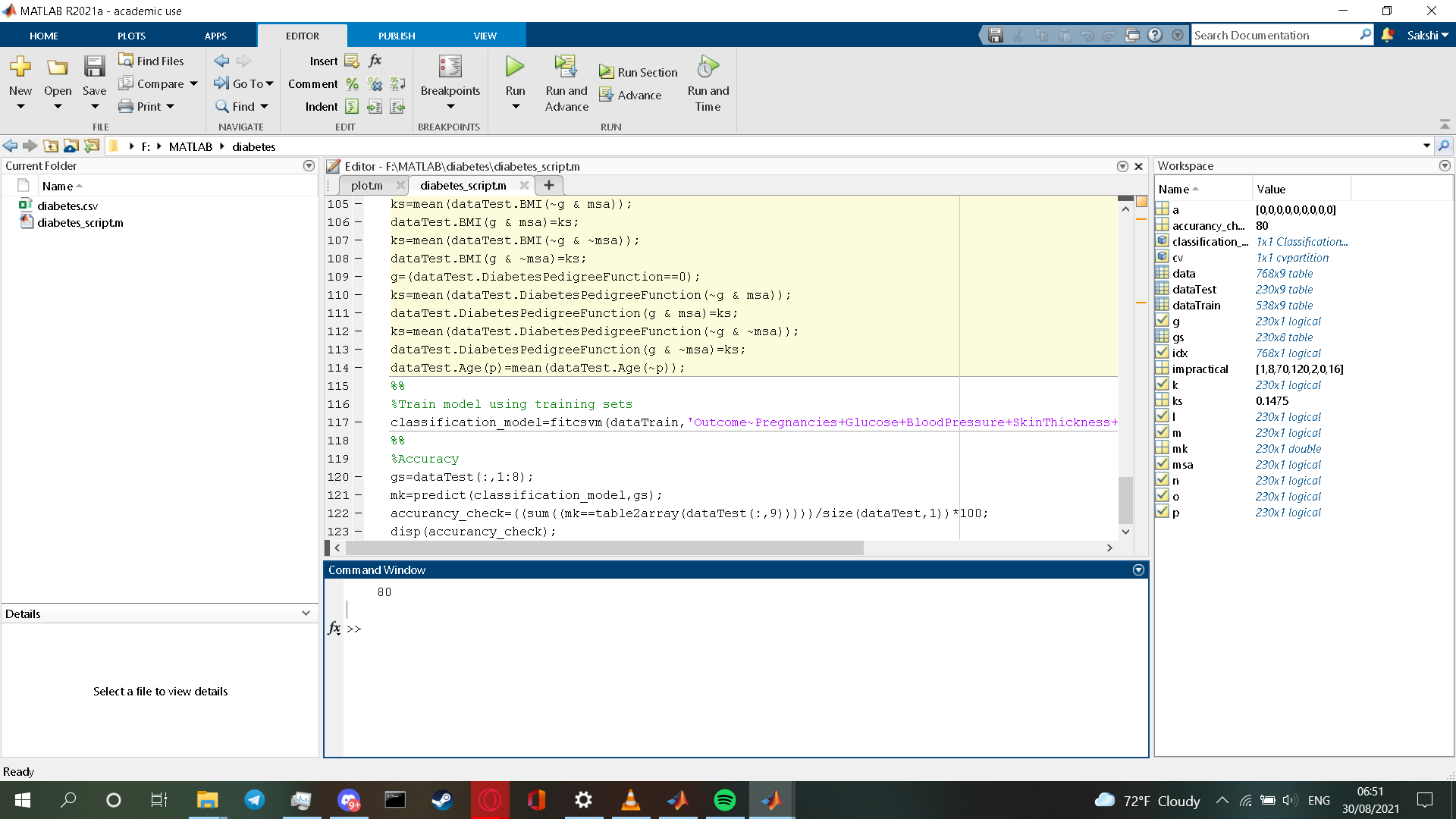Viewport: 1456px width, 819px height.
Task: Collapse the ribbon with the top-right arrow
Action: (x=1444, y=124)
